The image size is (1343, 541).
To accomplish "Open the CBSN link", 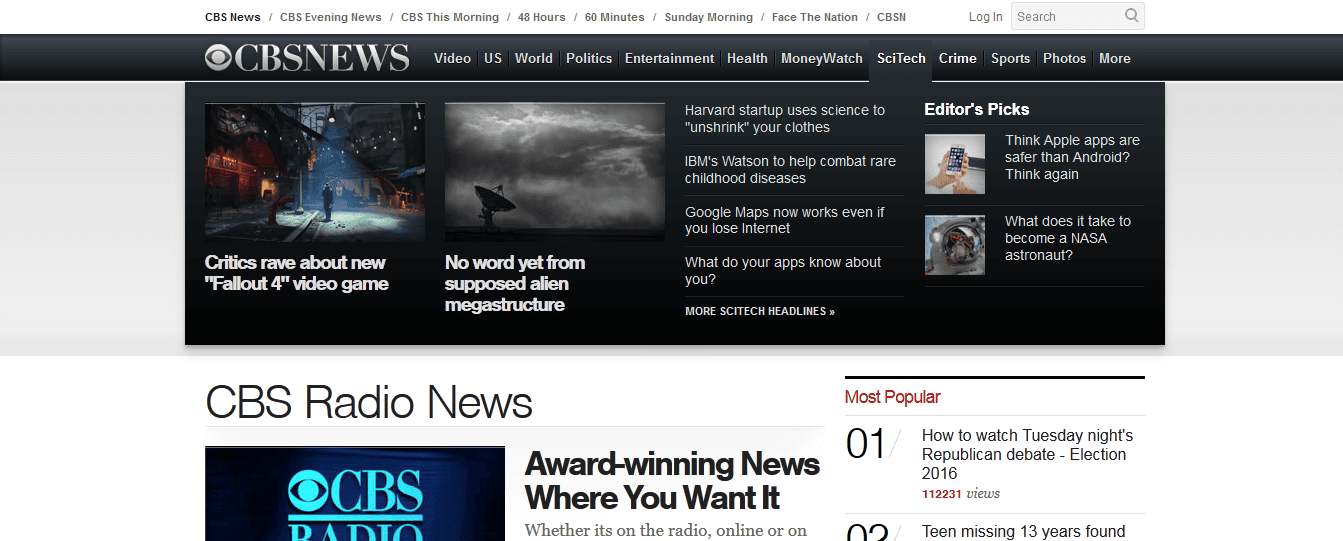I will pyautogui.click(x=891, y=17).
